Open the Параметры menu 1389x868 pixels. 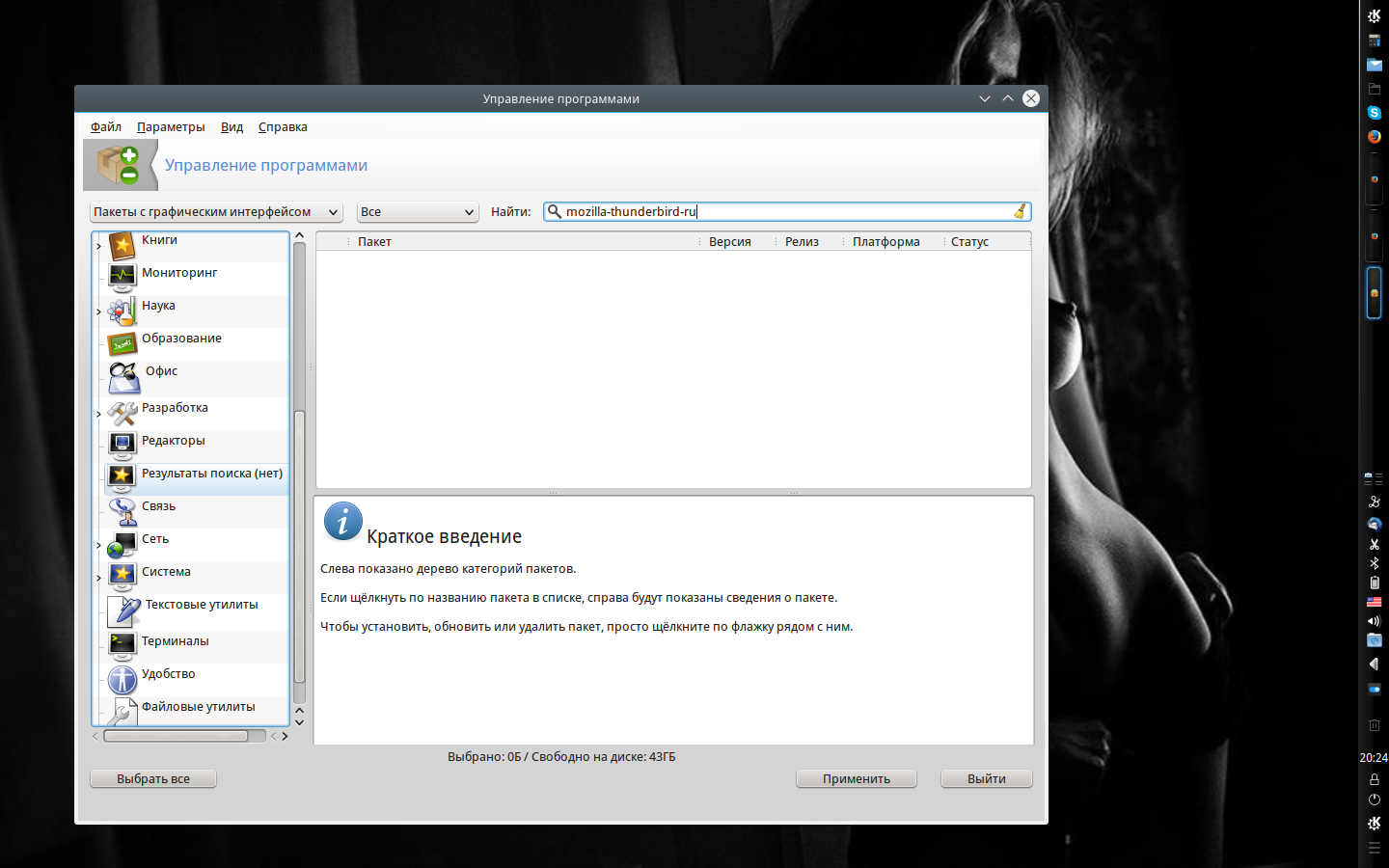171,127
